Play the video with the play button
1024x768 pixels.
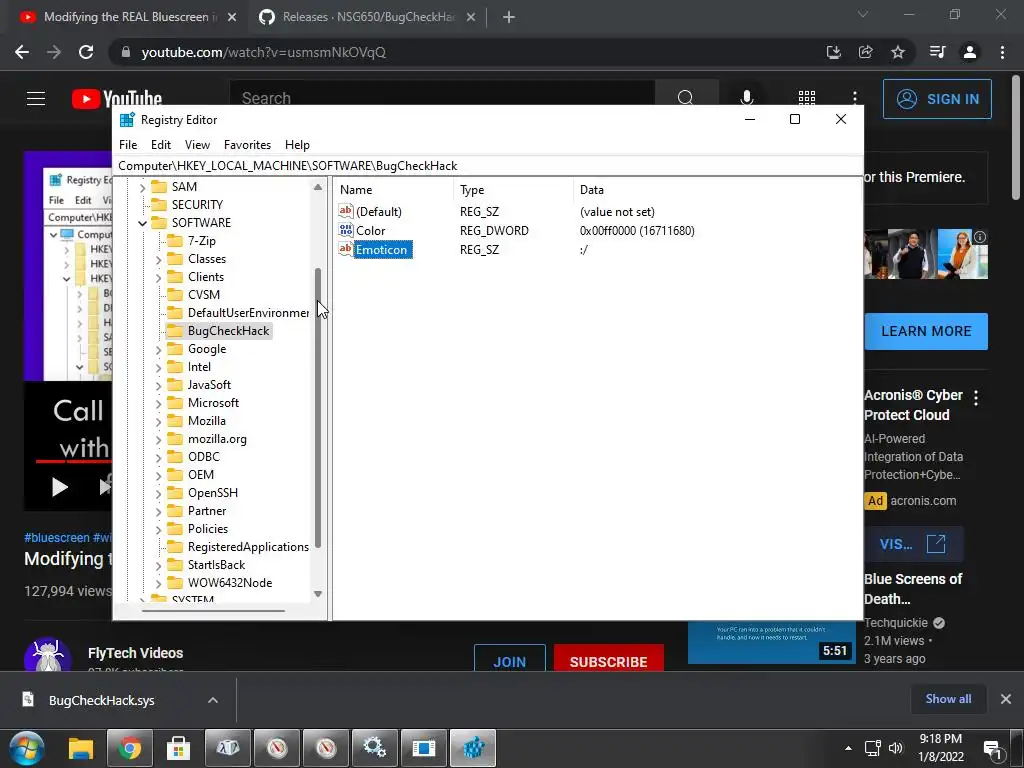[x=59, y=487]
